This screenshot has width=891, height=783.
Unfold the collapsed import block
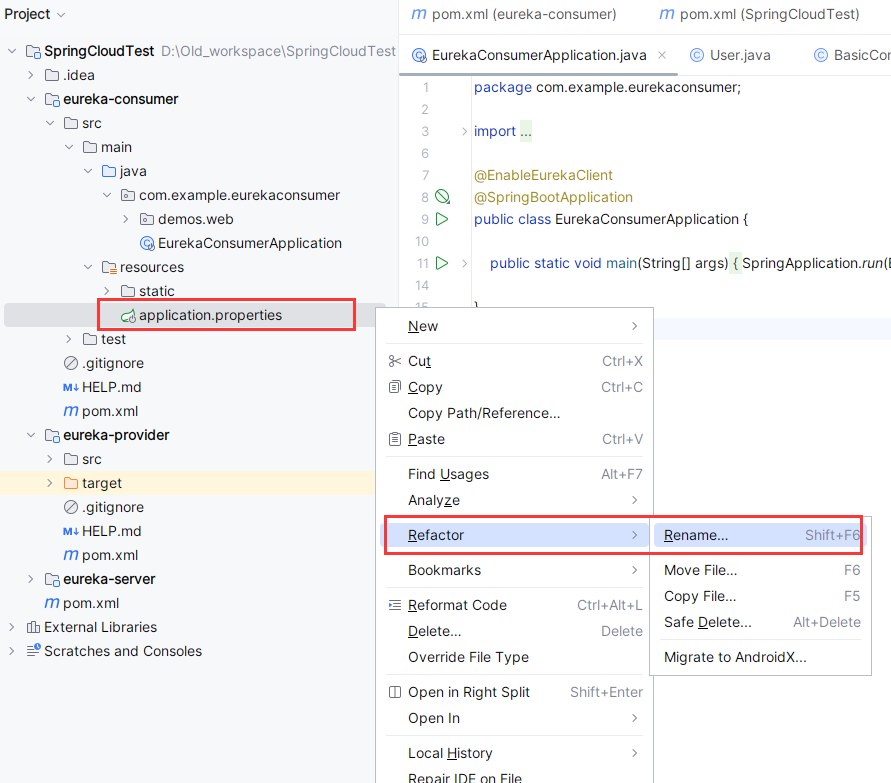click(x=464, y=132)
